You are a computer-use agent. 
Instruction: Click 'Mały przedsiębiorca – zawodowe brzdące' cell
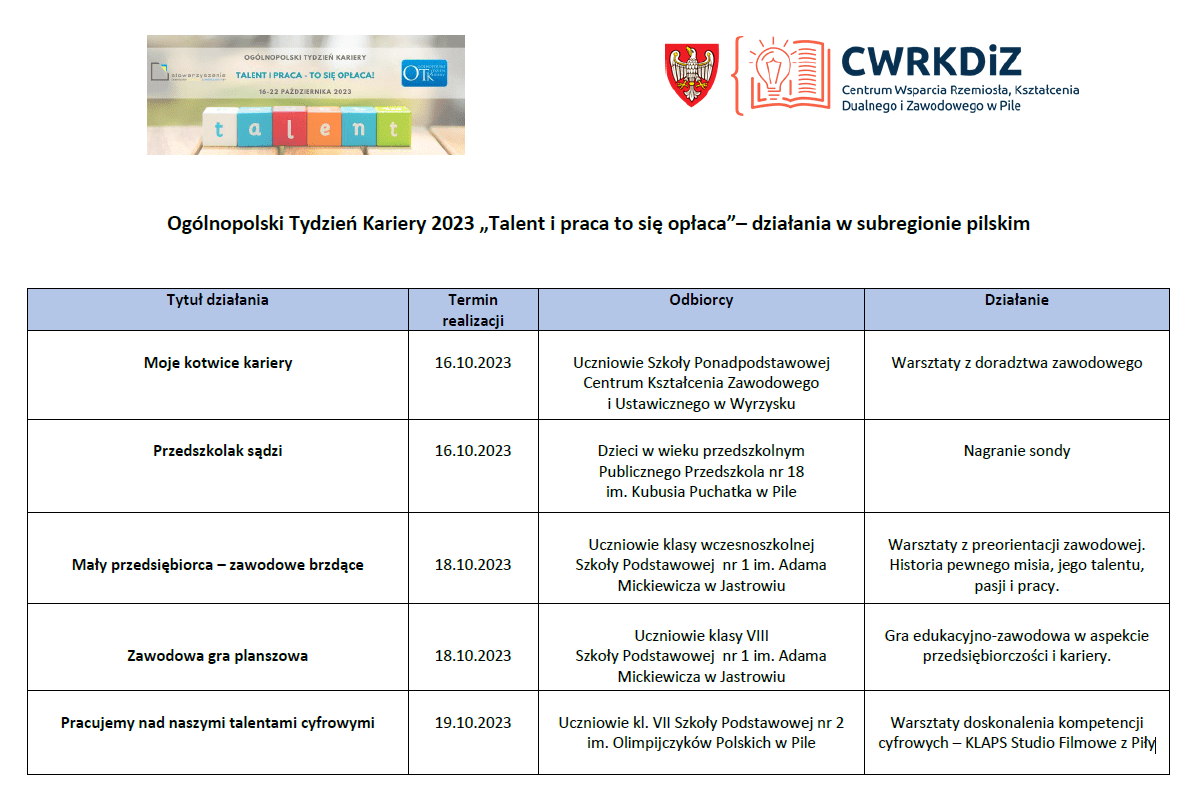218,565
